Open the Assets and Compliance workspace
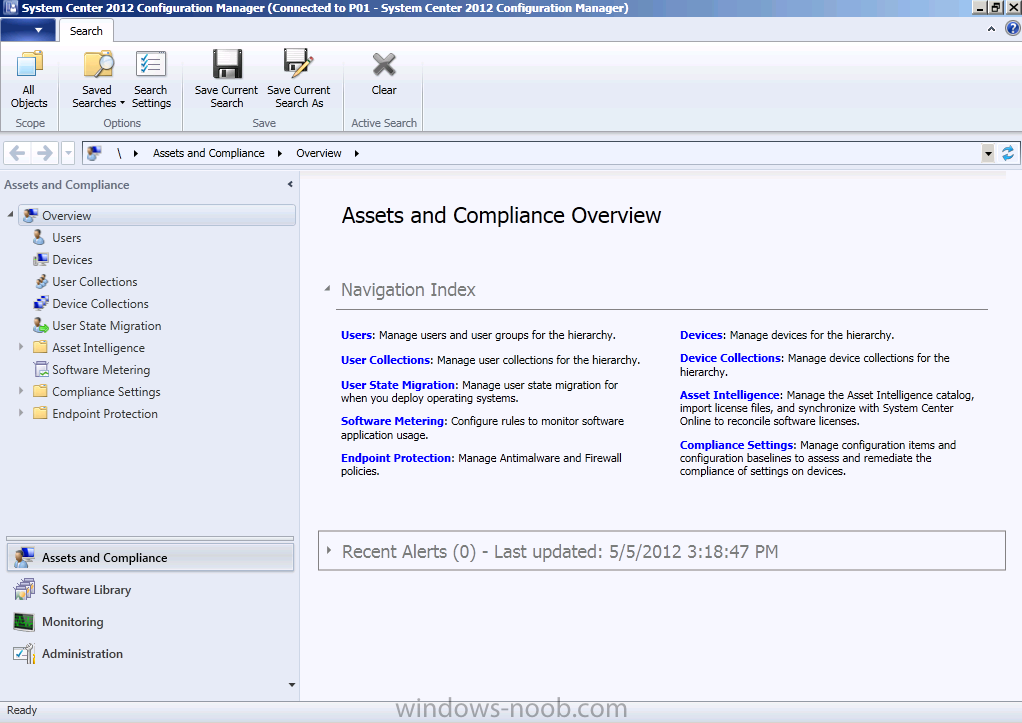The height and width of the screenshot is (723, 1022). click(x=151, y=557)
